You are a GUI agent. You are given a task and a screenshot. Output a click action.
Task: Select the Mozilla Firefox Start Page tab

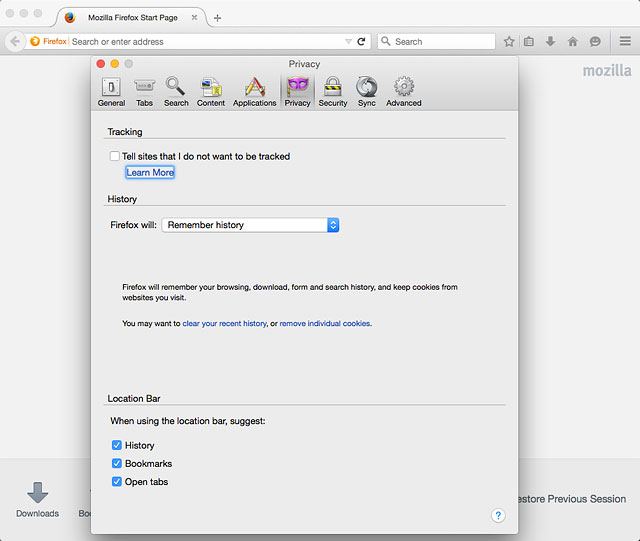click(x=131, y=18)
